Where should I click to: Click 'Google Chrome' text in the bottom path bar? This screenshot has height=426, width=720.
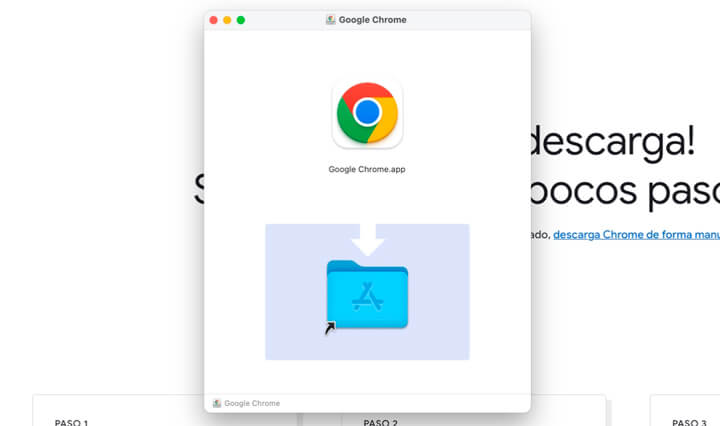[252, 403]
